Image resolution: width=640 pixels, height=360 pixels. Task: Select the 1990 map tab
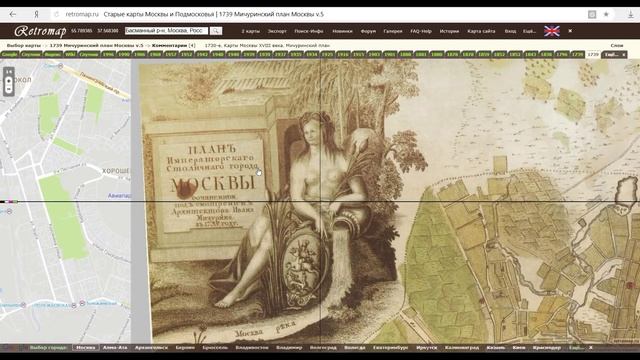point(124,54)
